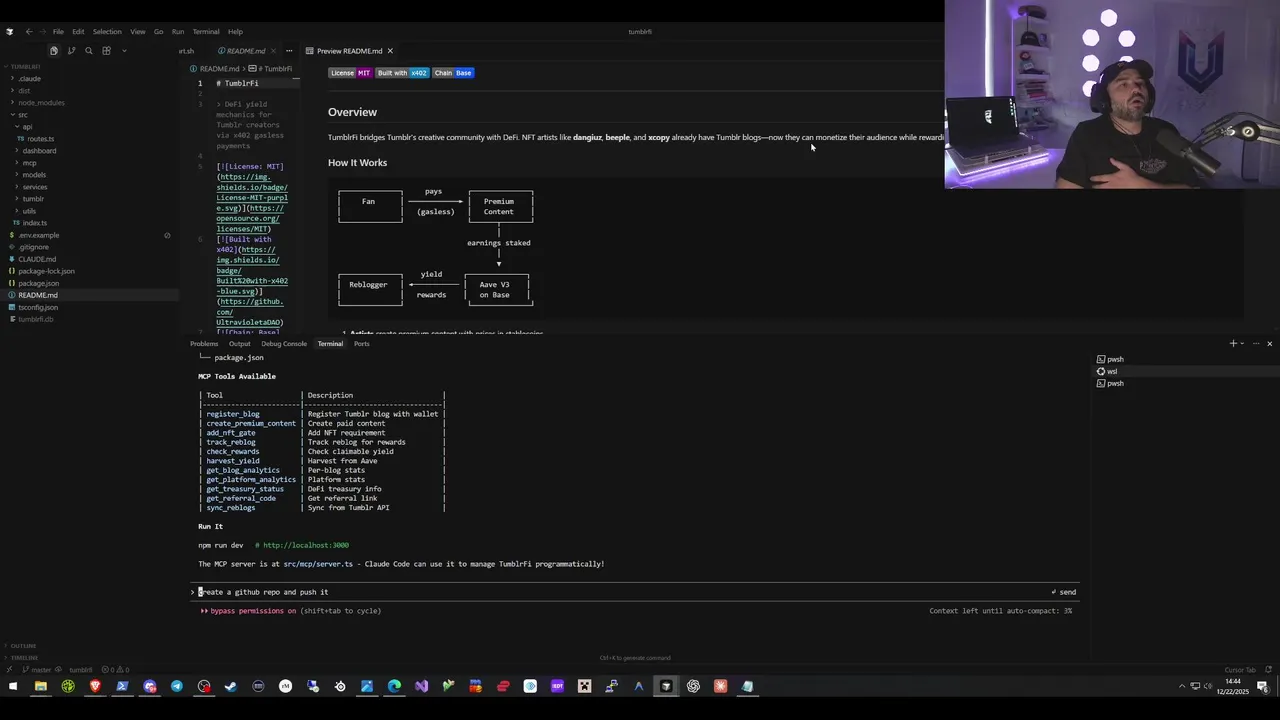Open the Help menu
The height and width of the screenshot is (720, 1280).
click(x=235, y=31)
